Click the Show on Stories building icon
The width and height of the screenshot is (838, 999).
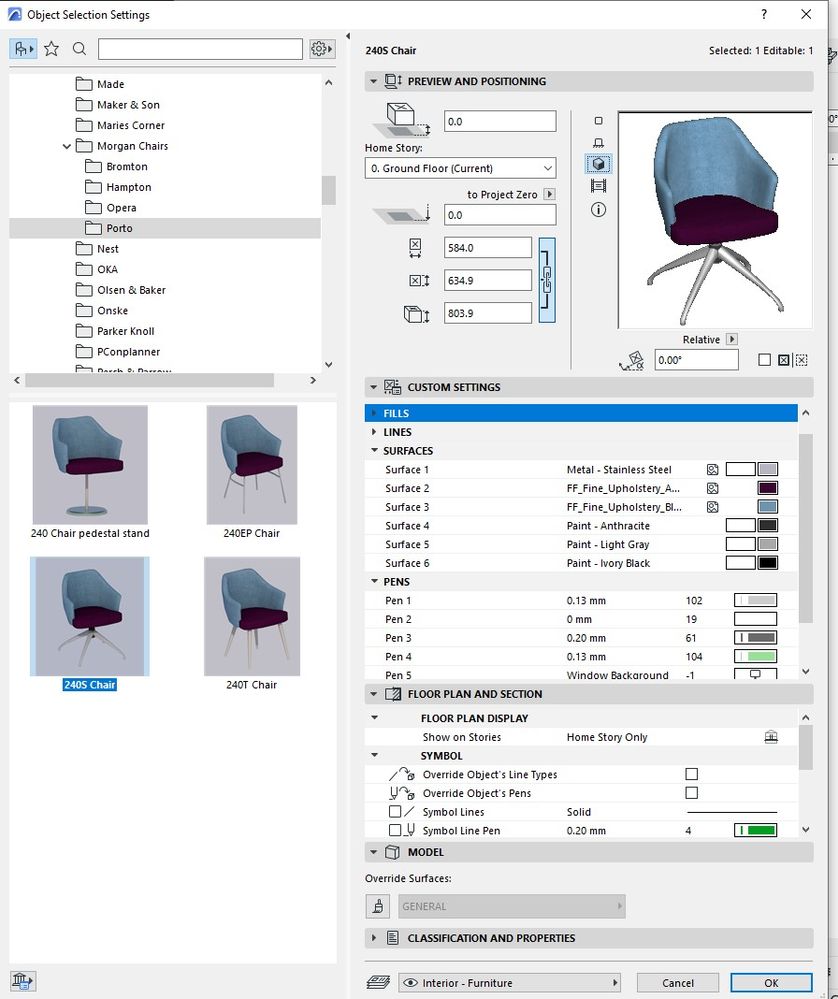click(770, 737)
